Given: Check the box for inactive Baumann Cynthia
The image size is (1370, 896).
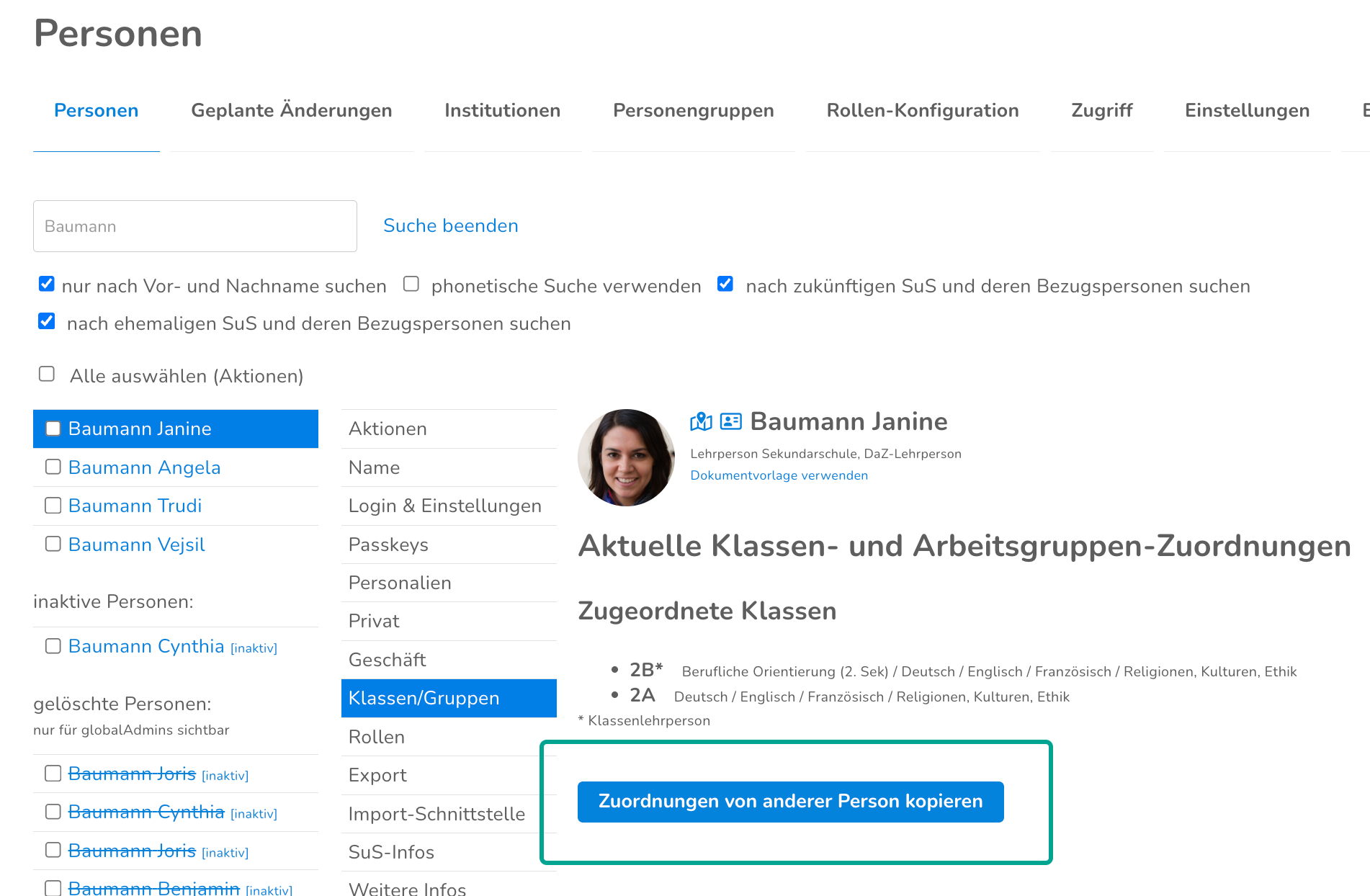Looking at the screenshot, I should (x=53, y=646).
